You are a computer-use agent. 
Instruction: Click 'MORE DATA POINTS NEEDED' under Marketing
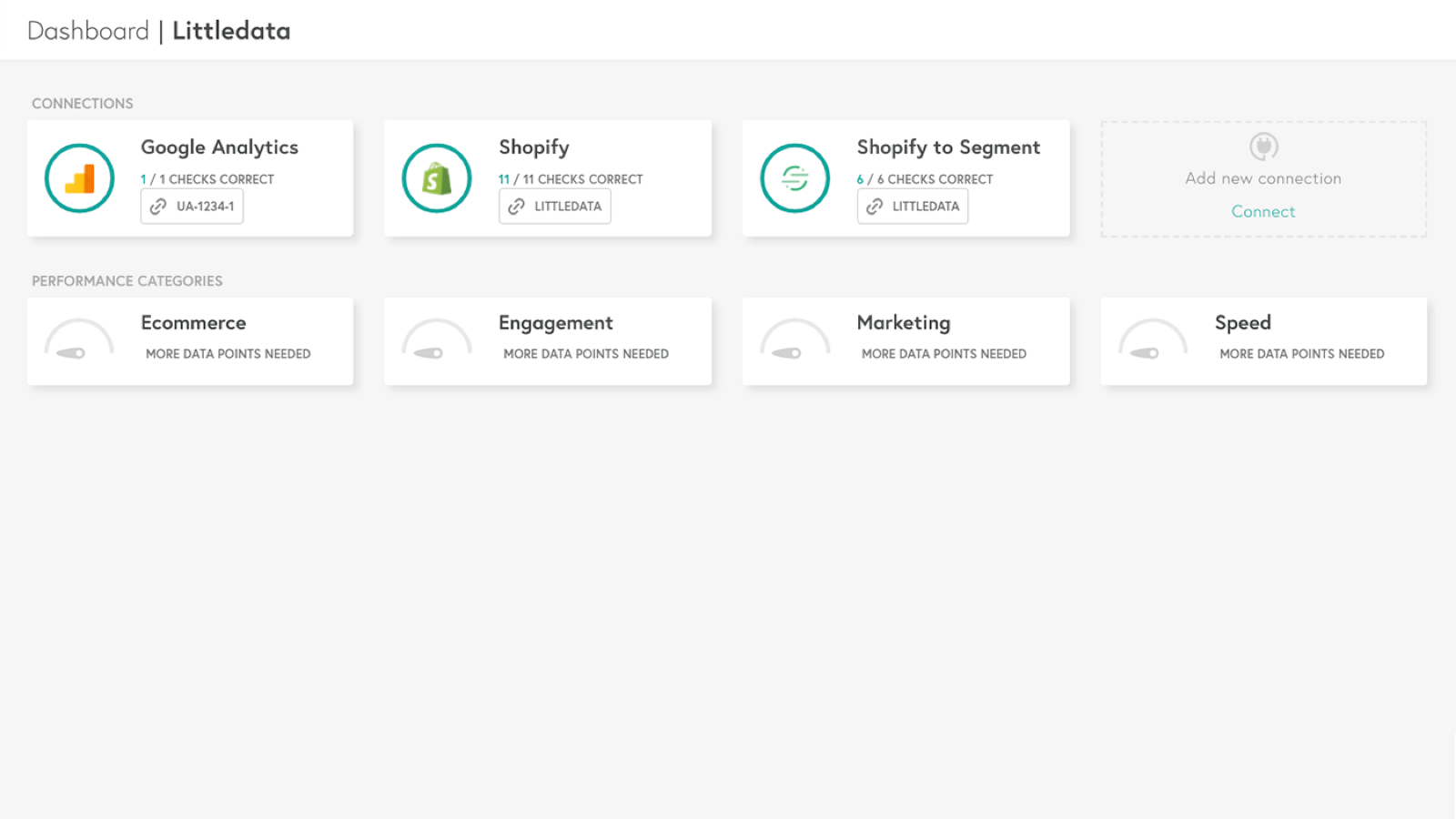[945, 354]
